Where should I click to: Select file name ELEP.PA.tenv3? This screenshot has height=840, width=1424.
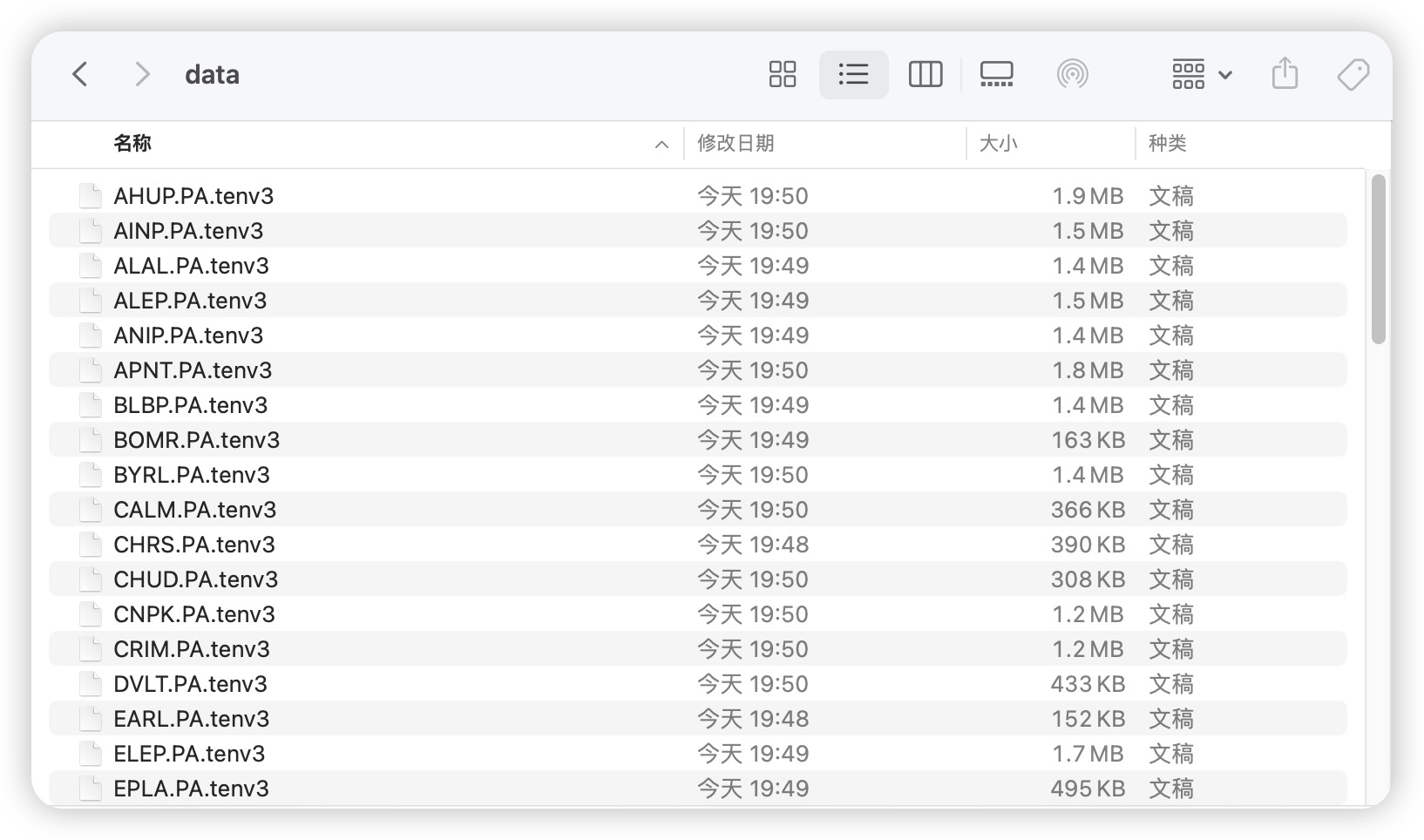(189, 754)
